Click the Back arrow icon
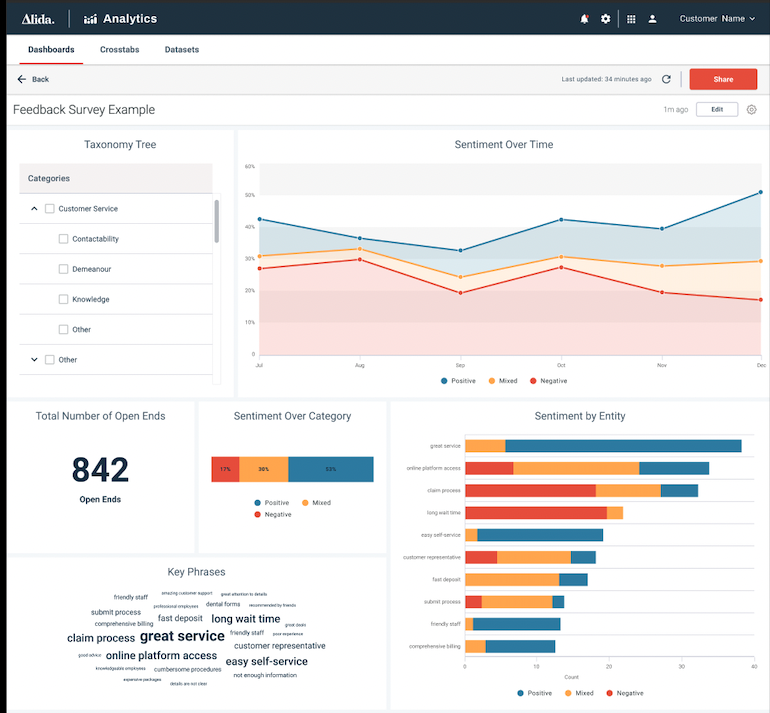This screenshot has height=713, width=770. tap(22, 79)
